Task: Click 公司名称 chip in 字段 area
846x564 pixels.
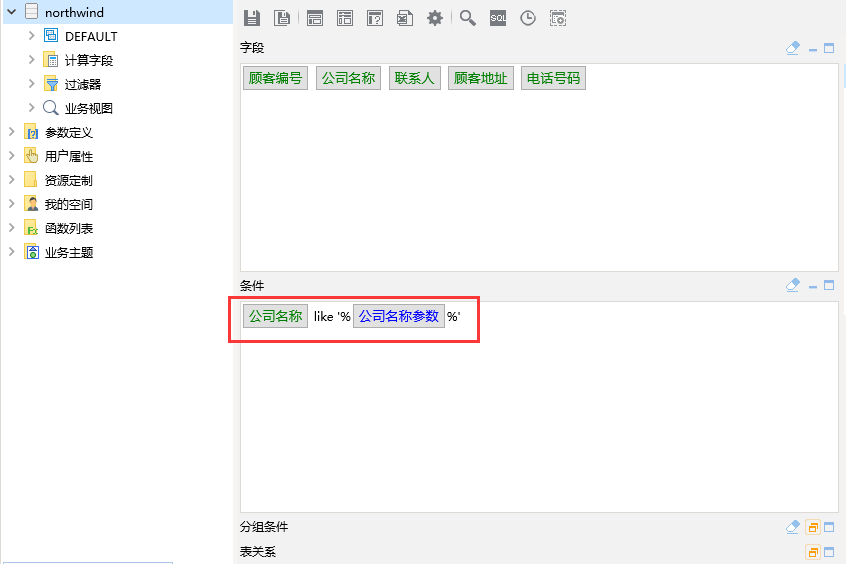Action: 349,78
